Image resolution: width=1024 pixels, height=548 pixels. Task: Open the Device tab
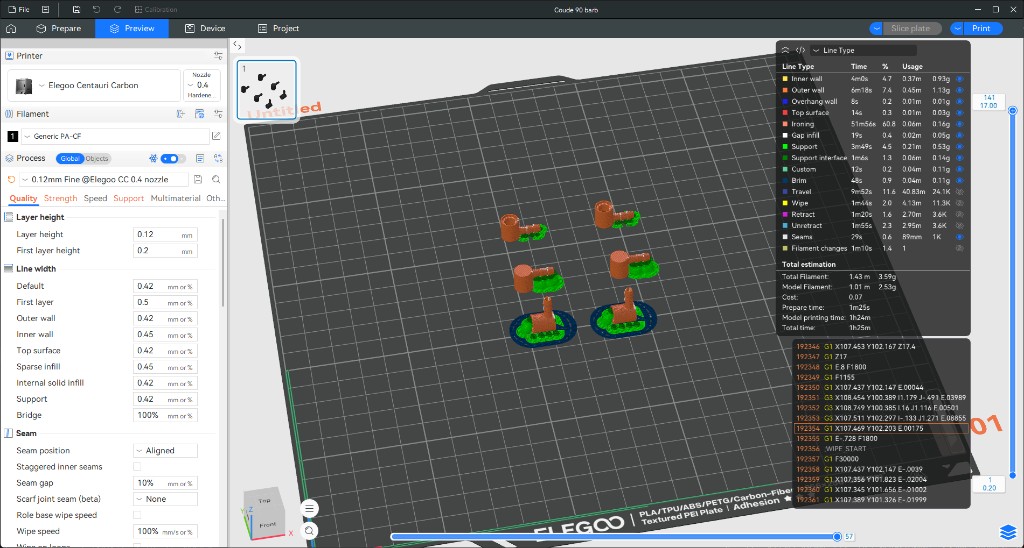(x=205, y=29)
